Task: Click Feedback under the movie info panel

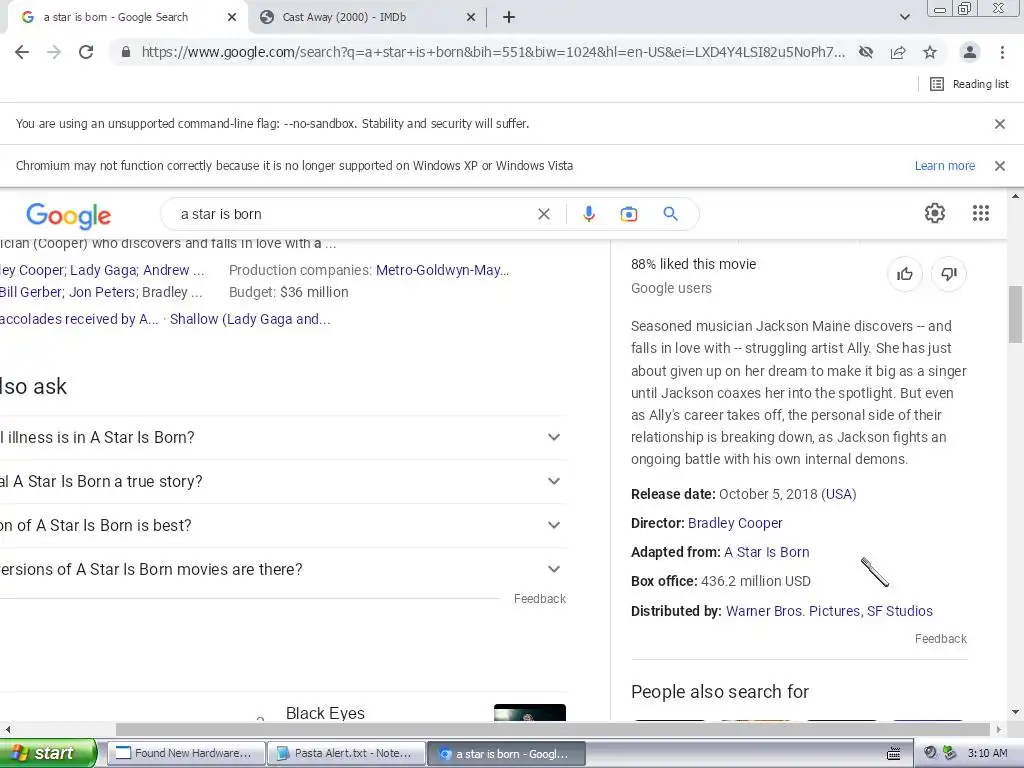Action: (x=940, y=639)
